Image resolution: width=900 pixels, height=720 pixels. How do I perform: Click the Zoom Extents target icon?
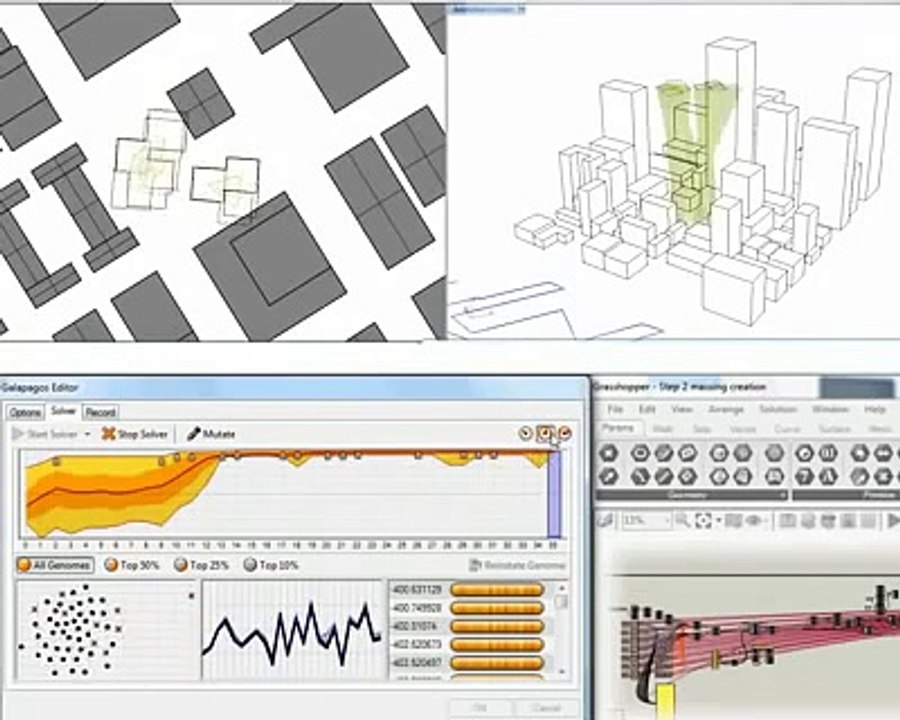pos(703,521)
